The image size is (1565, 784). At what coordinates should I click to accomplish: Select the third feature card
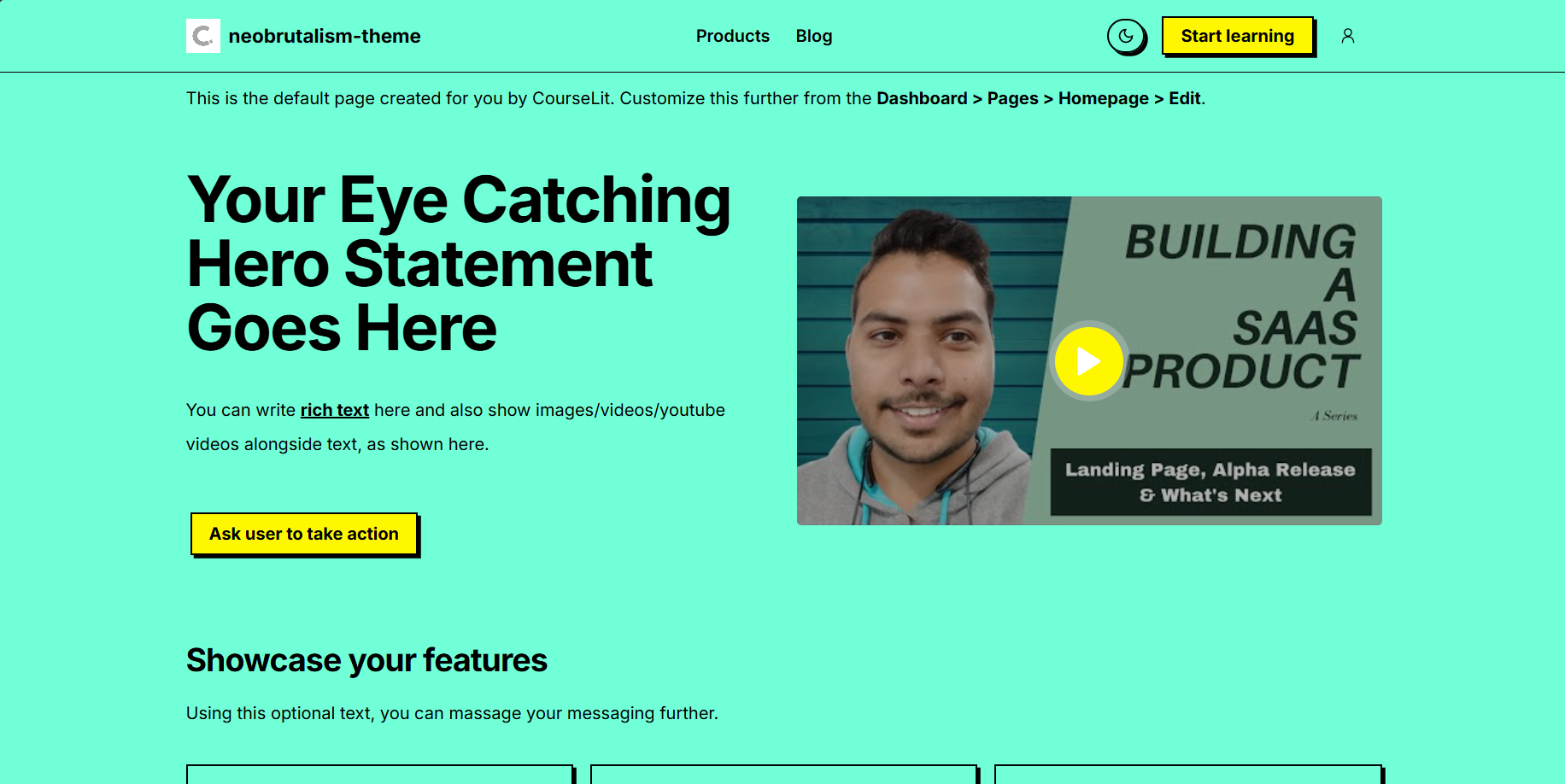pyautogui.click(x=1187, y=774)
